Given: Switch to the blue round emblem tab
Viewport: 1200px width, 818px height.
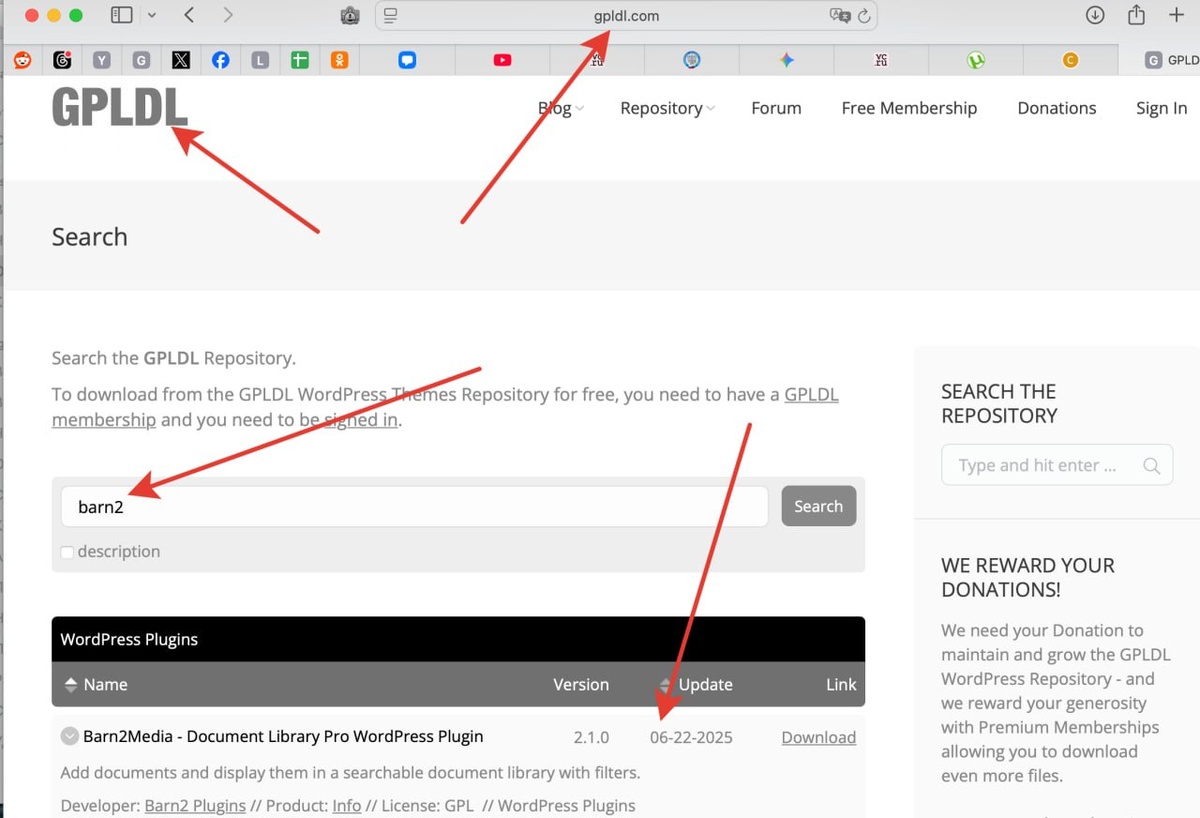Looking at the screenshot, I should (691, 60).
